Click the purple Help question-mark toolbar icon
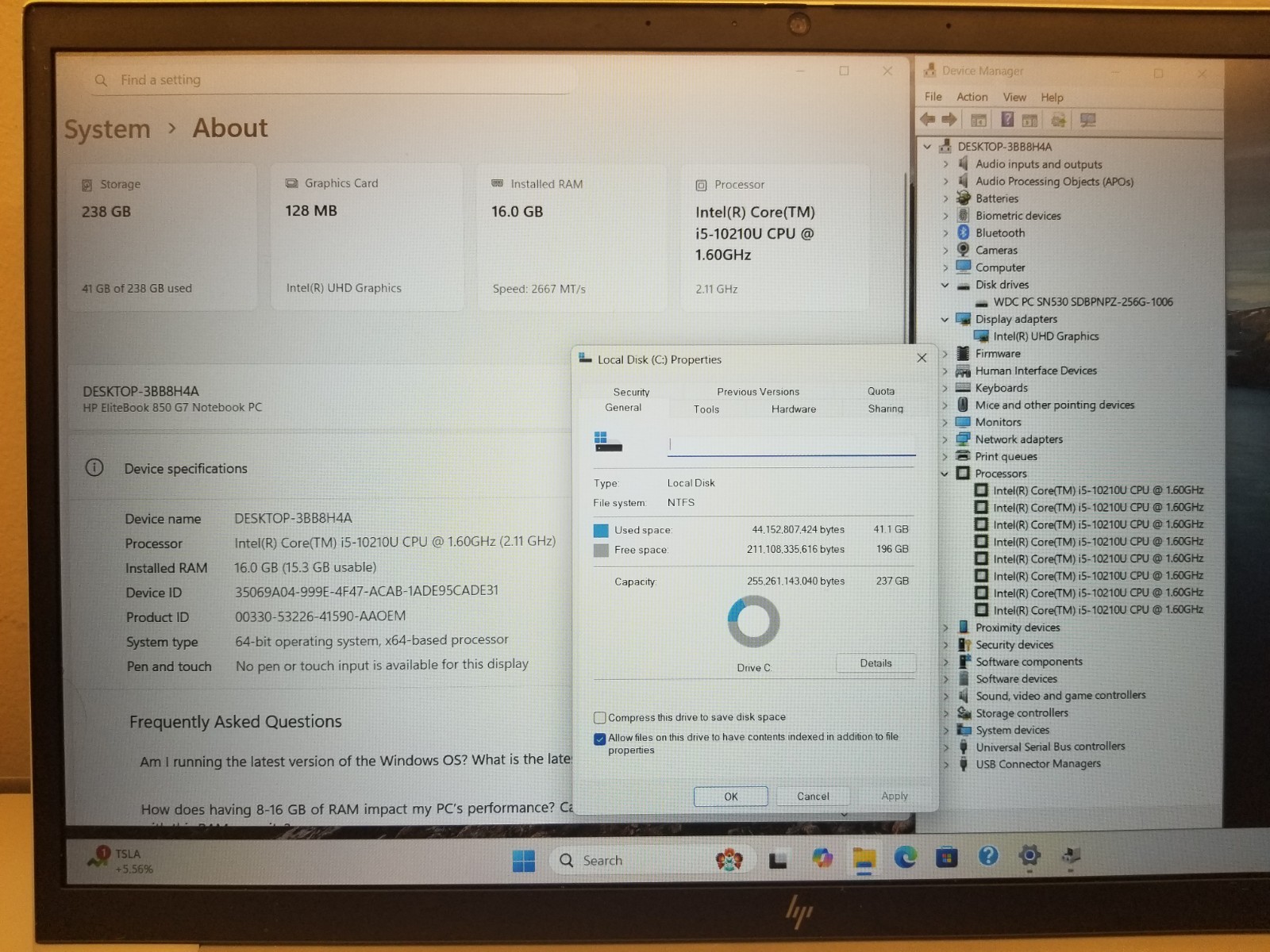The width and height of the screenshot is (1270, 952). [1007, 120]
